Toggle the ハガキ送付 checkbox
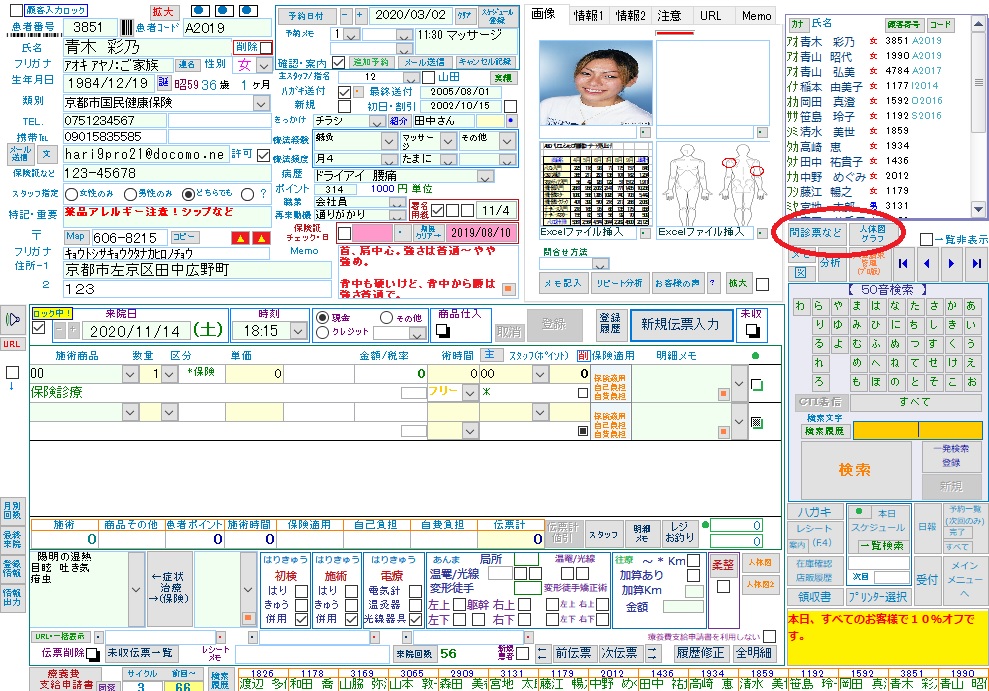The height and width of the screenshot is (691, 989). point(344,91)
